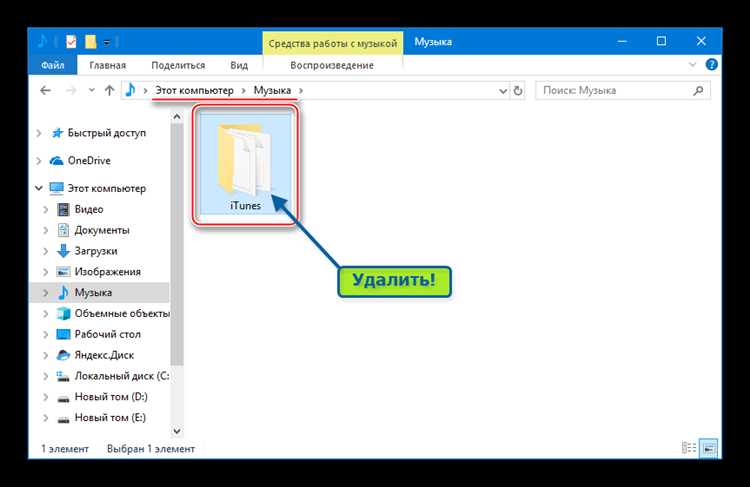Open Новый том (D:) in sidebar
The height and width of the screenshot is (487, 750).
(111, 397)
